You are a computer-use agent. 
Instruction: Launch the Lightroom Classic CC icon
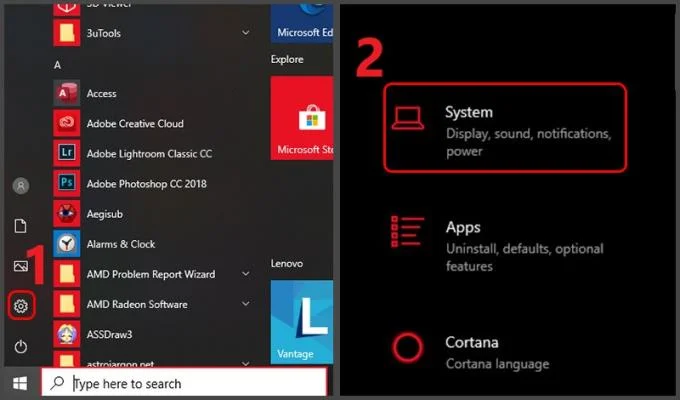click(66, 153)
